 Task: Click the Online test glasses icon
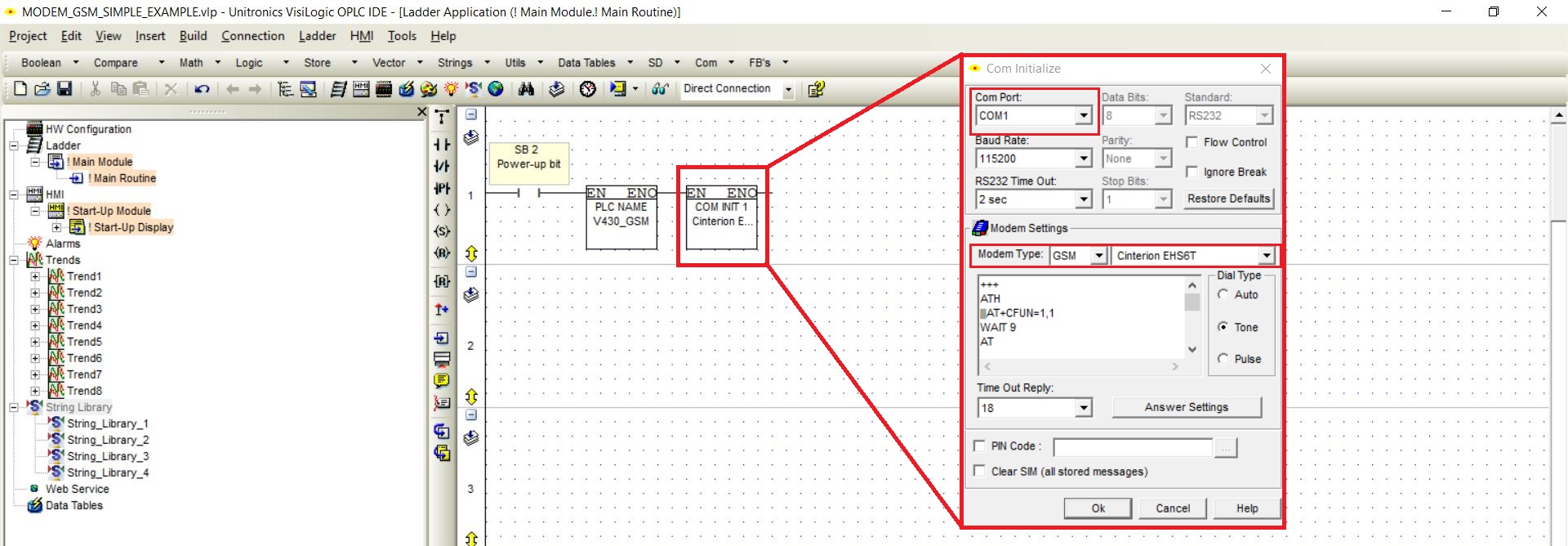coord(660,89)
